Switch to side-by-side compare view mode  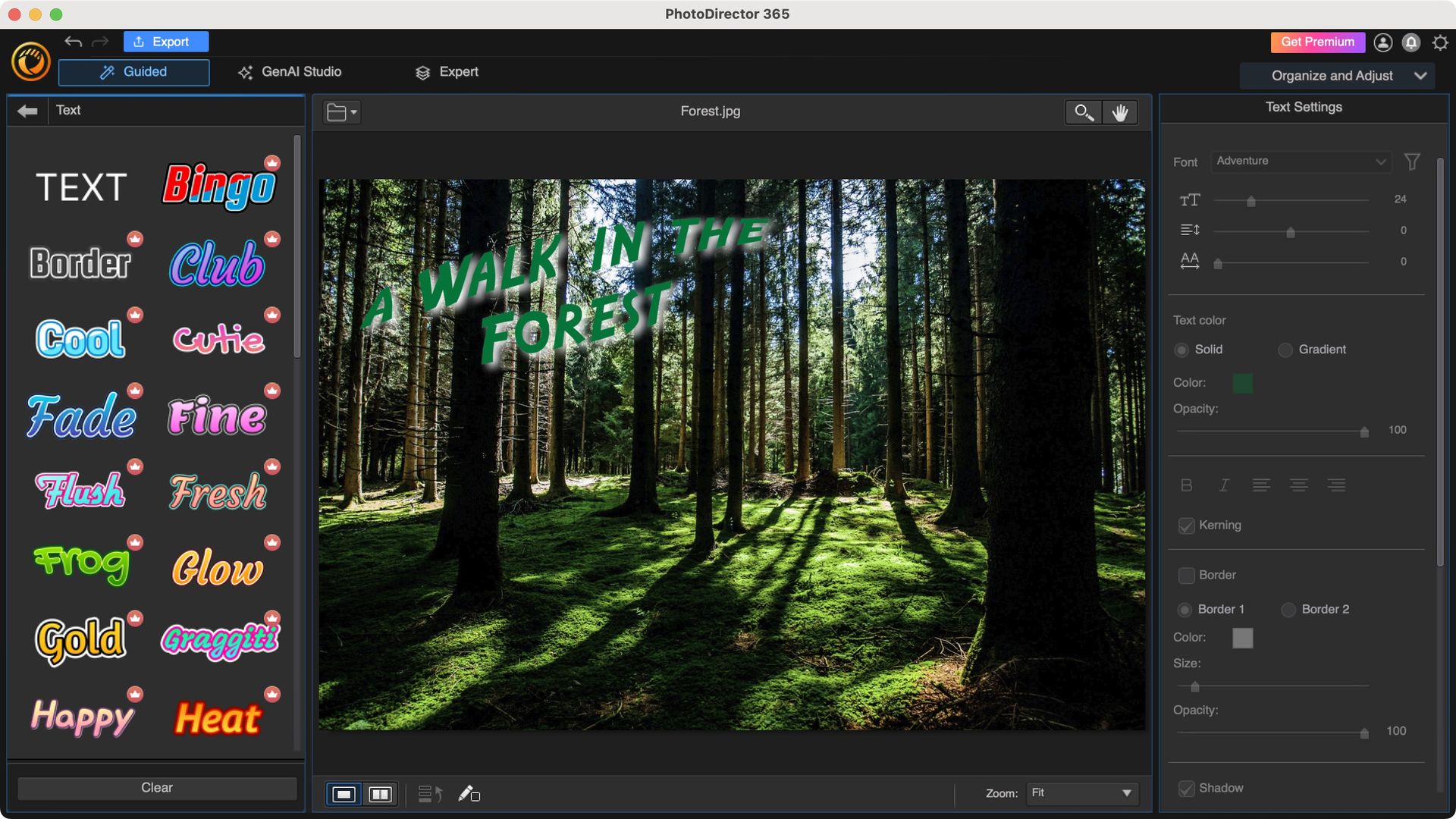point(380,795)
